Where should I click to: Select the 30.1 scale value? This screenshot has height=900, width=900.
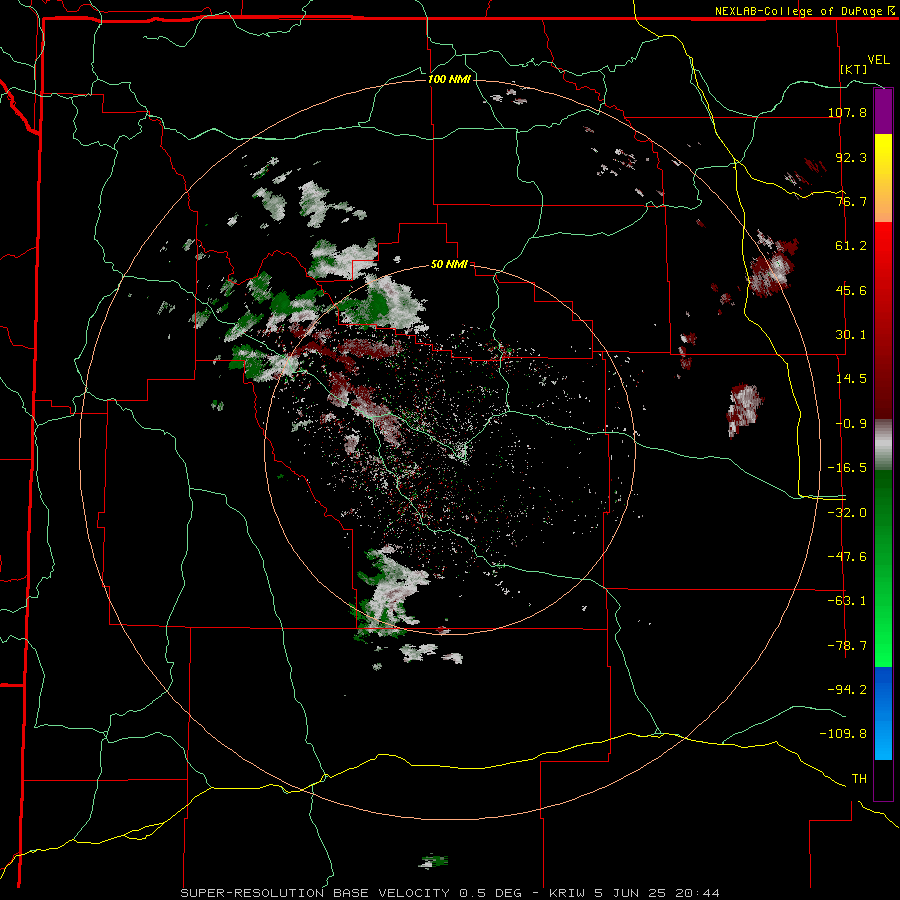[851, 335]
